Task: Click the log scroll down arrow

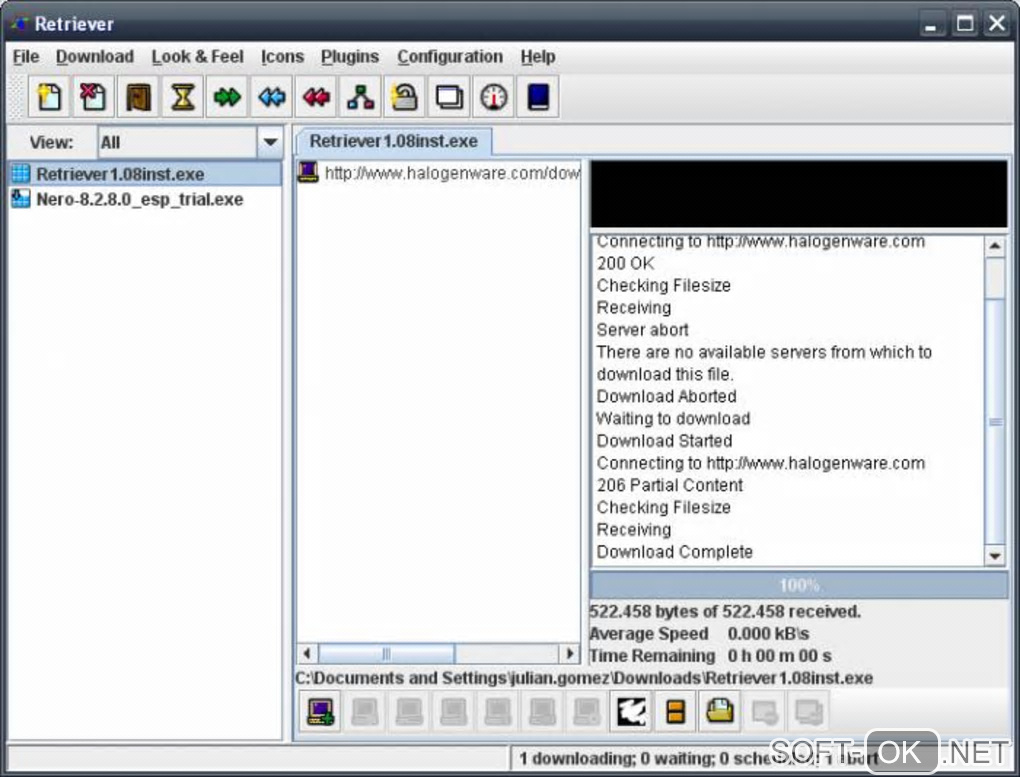Action: [995, 556]
